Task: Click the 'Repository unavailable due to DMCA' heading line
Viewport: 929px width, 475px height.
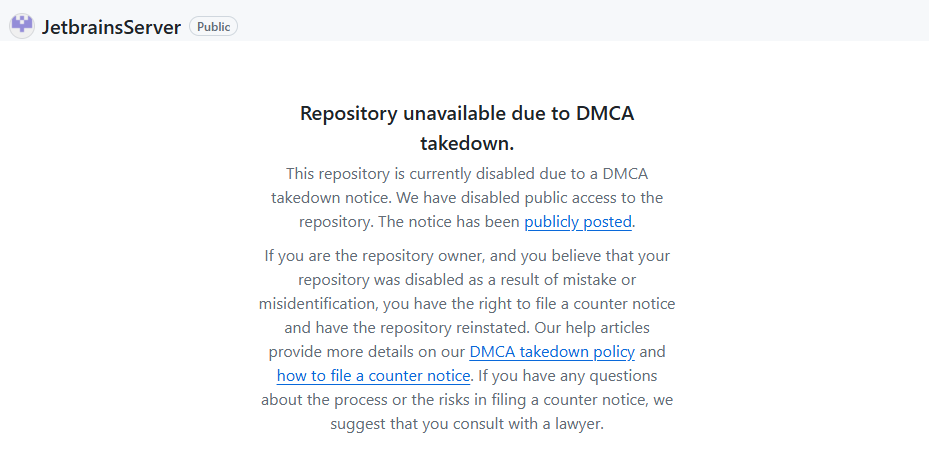Action: pyautogui.click(x=467, y=113)
